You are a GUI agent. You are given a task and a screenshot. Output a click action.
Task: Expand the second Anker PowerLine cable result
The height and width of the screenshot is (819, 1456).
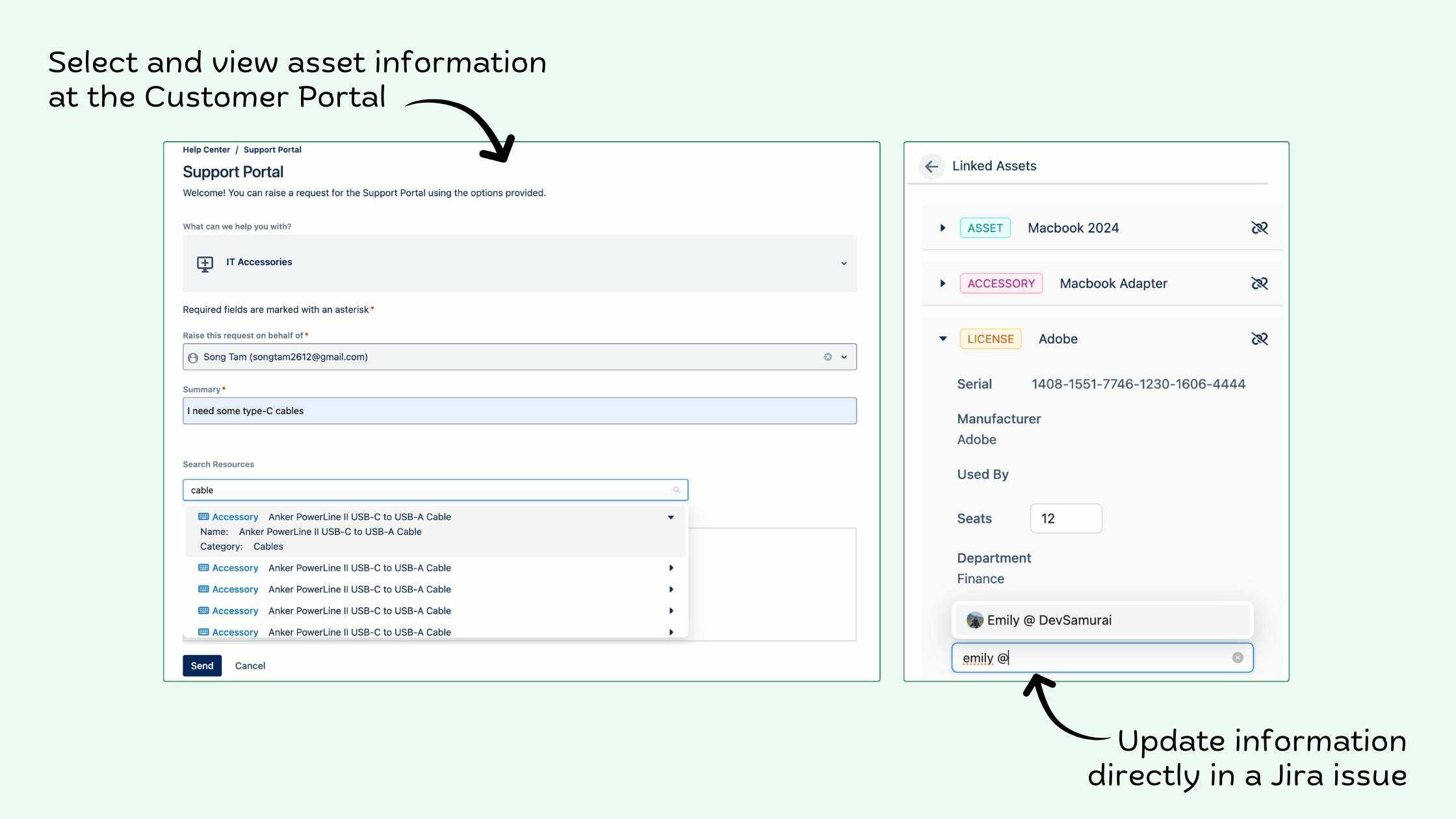tap(670, 568)
